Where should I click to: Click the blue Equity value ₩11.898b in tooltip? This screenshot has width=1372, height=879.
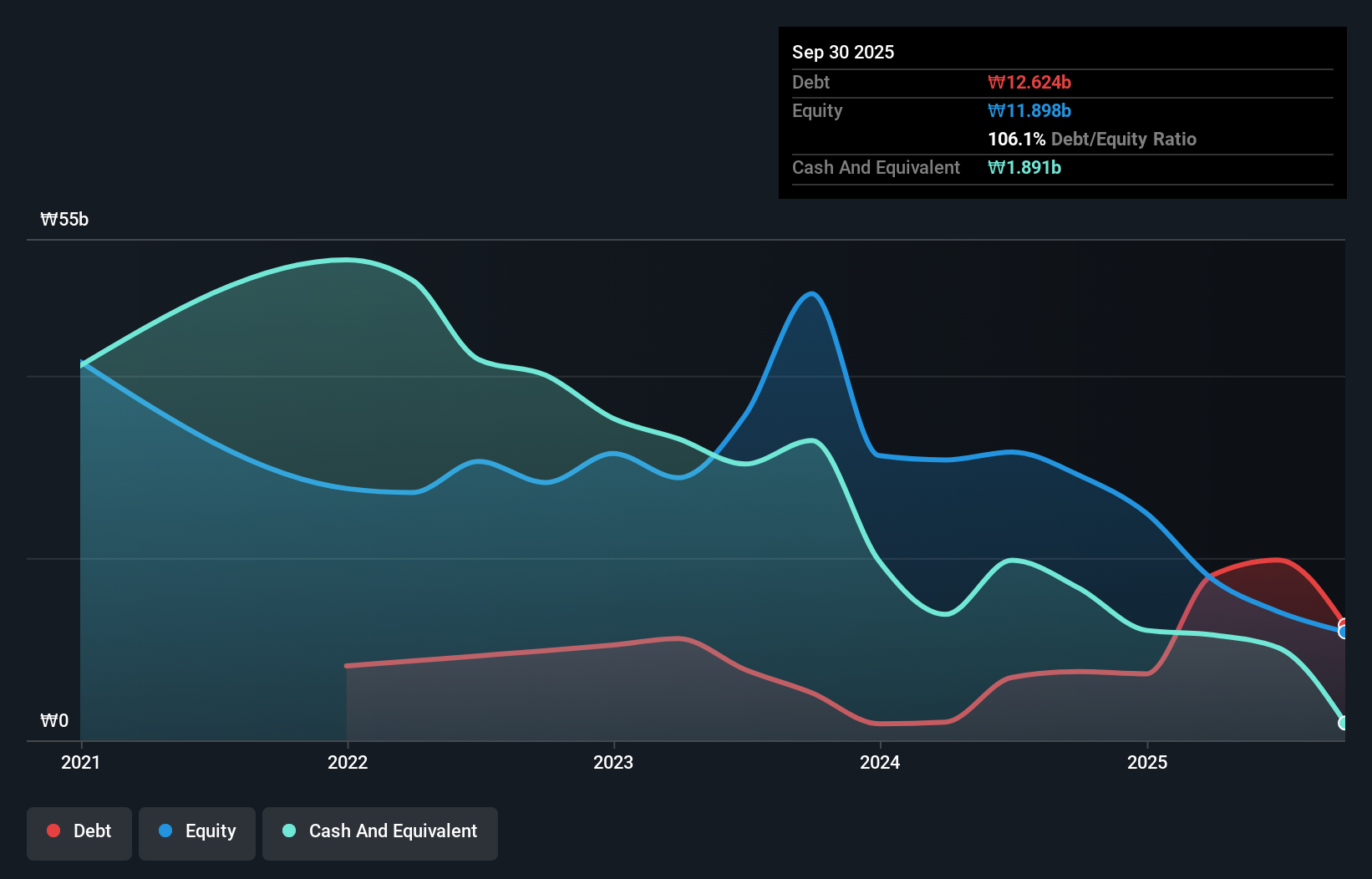1029,110
